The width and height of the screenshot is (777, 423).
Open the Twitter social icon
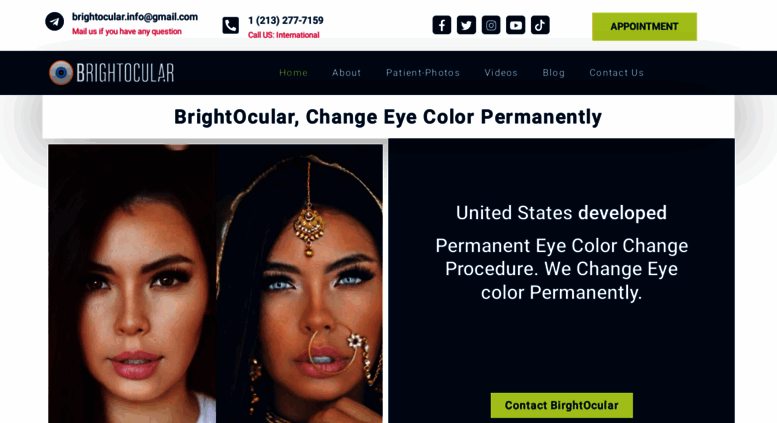coord(466,25)
